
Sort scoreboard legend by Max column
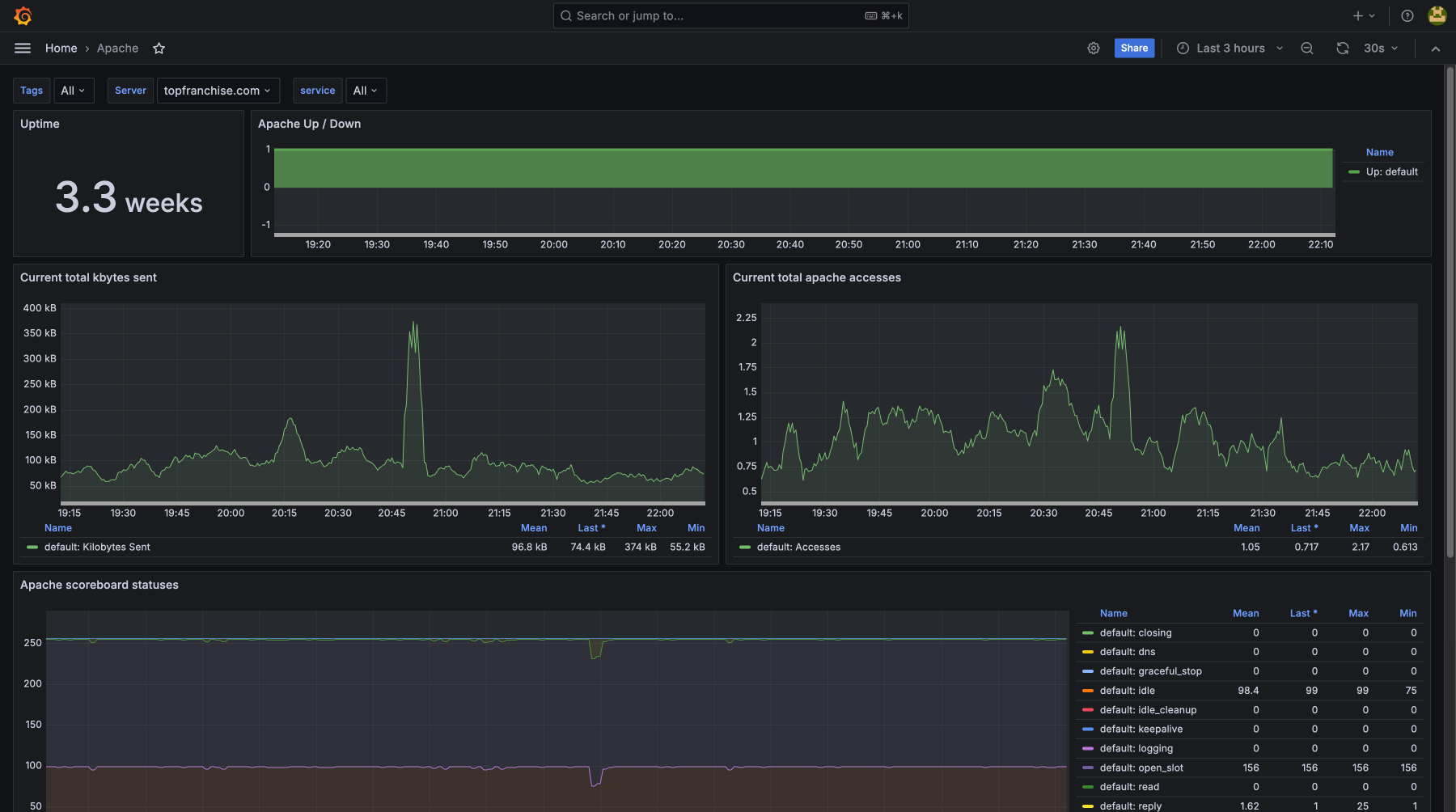[x=1358, y=614]
